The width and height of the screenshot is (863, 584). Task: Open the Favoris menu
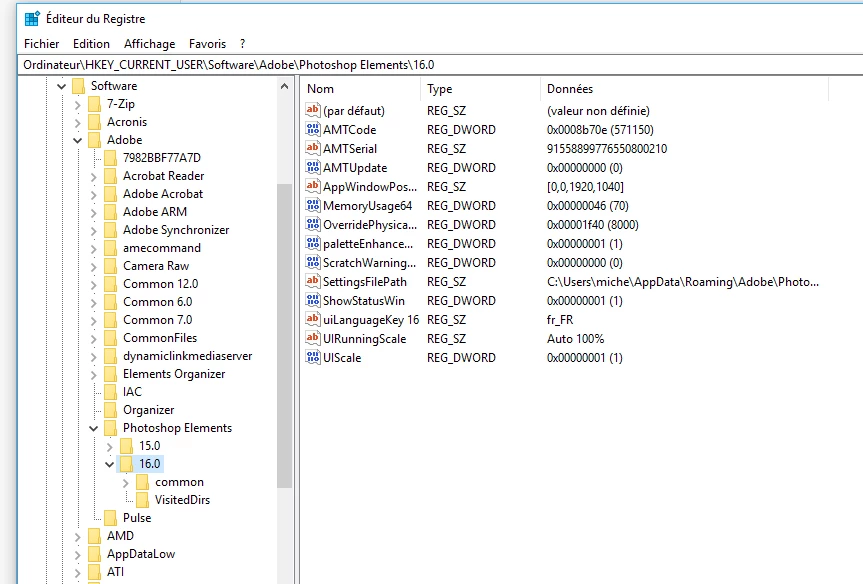coord(207,44)
